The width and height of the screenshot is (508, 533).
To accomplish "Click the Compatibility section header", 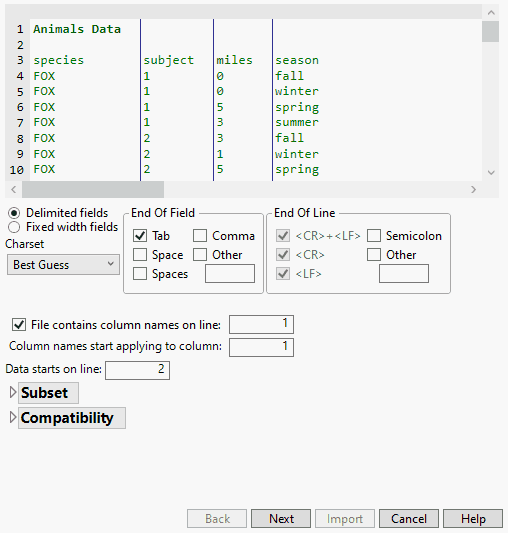I will tap(72, 418).
